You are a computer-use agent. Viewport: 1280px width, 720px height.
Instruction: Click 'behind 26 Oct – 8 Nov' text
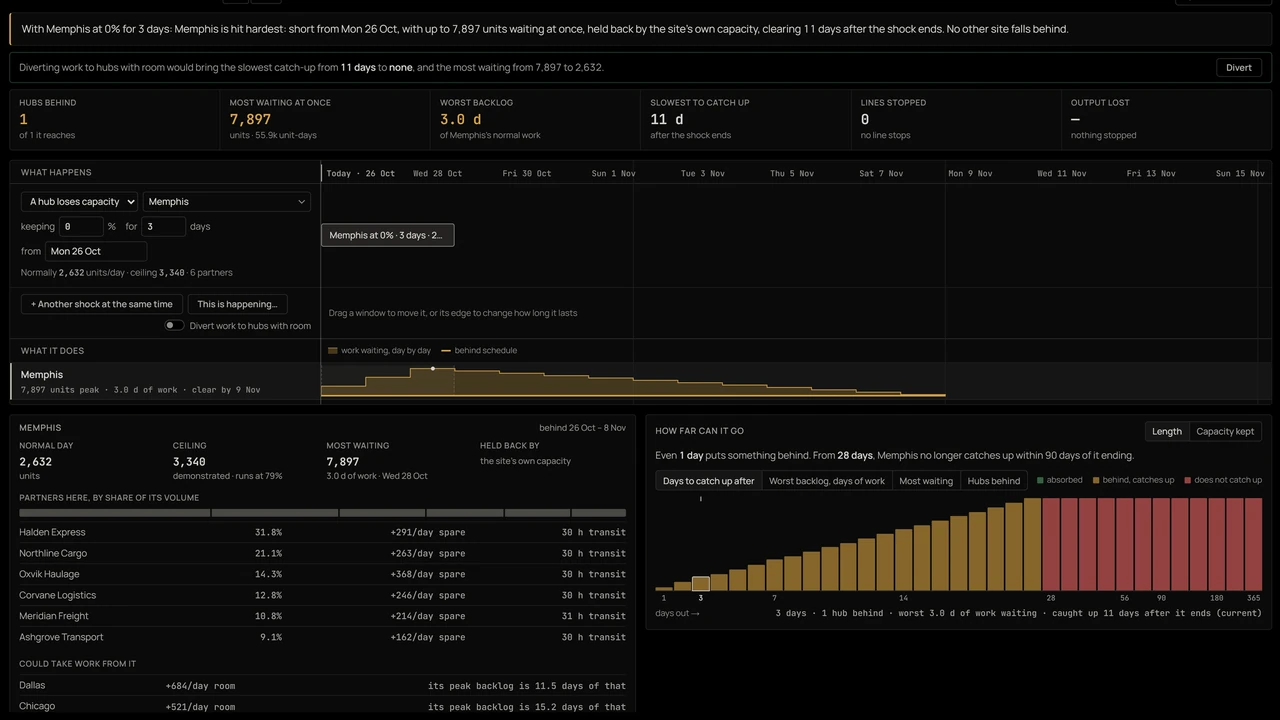(x=582, y=428)
